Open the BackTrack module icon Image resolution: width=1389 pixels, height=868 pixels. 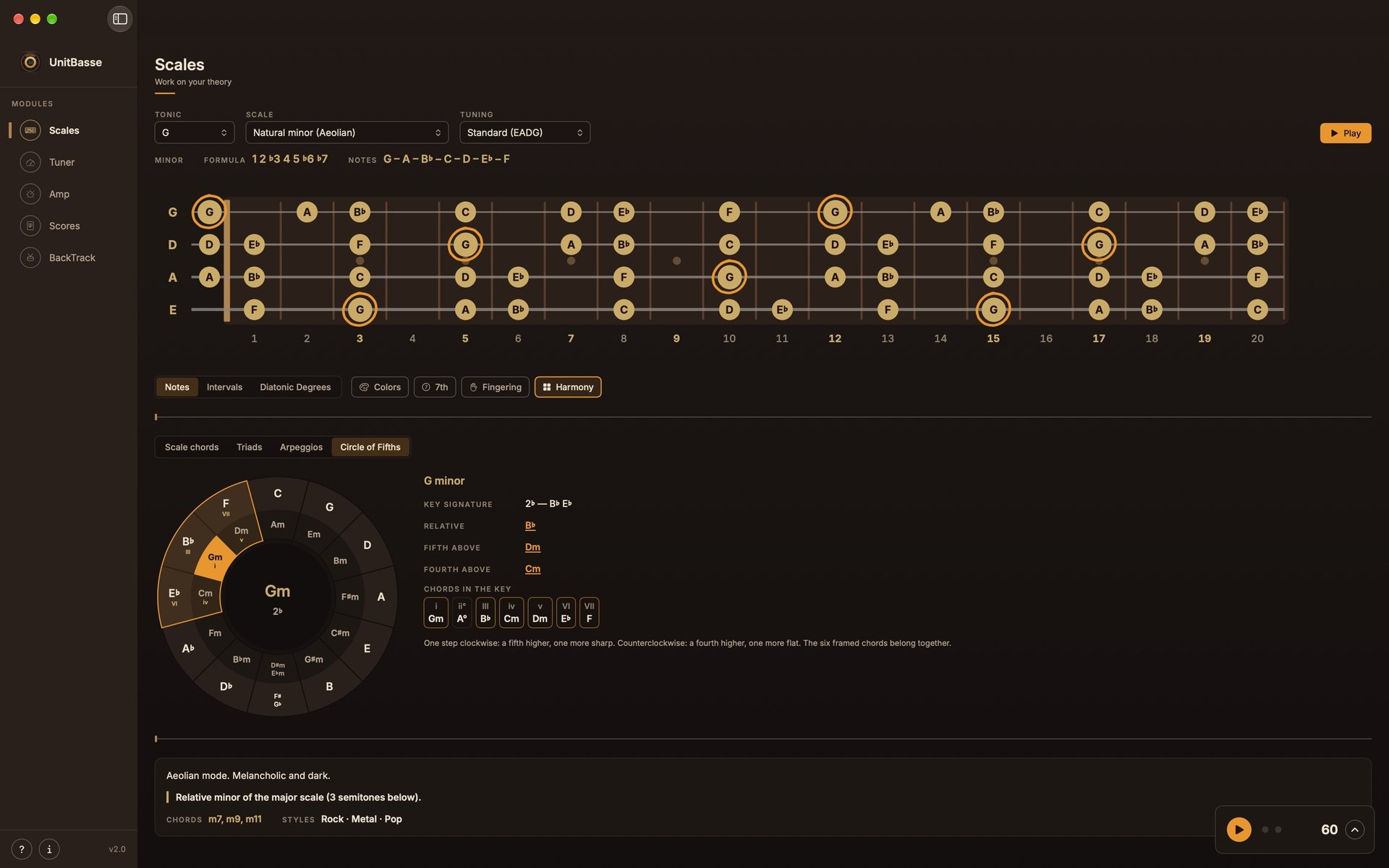point(30,258)
